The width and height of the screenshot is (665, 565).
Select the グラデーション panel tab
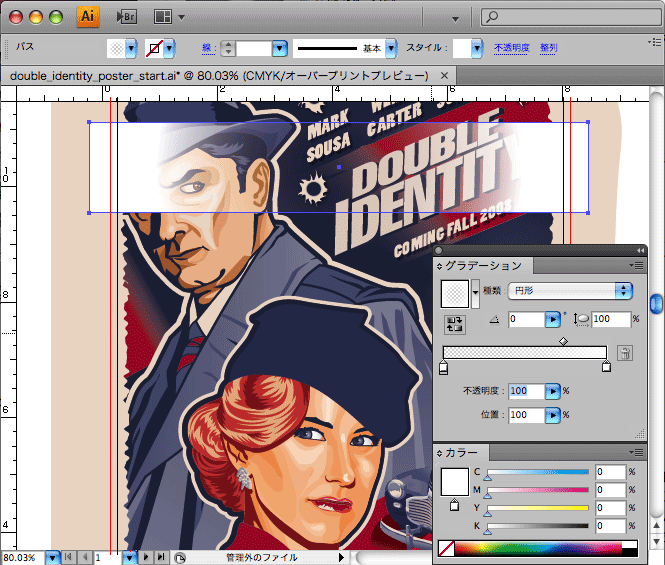tap(483, 266)
